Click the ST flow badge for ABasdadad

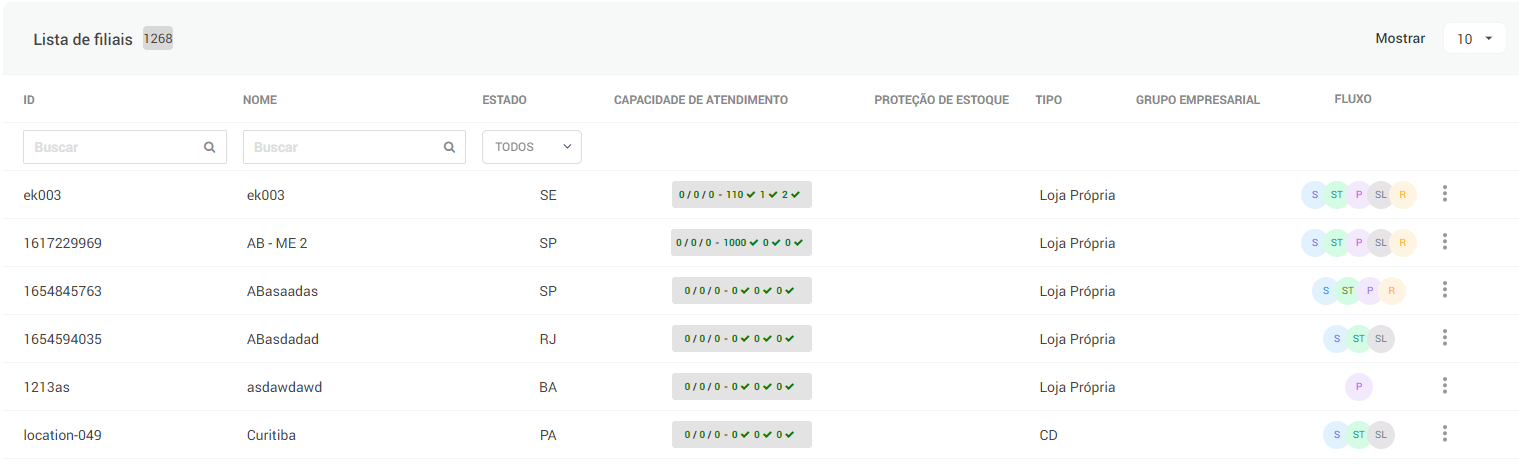(1358, 339)
